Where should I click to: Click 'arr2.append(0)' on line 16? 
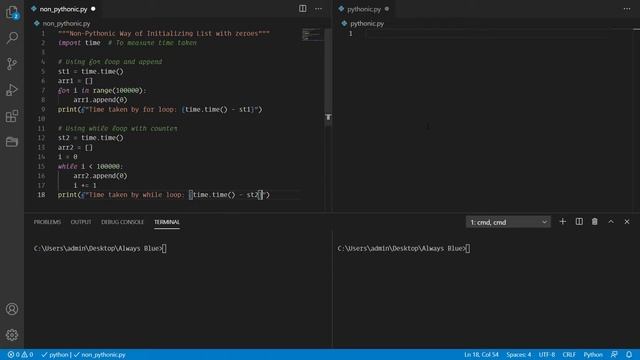[x=100, y=176]
